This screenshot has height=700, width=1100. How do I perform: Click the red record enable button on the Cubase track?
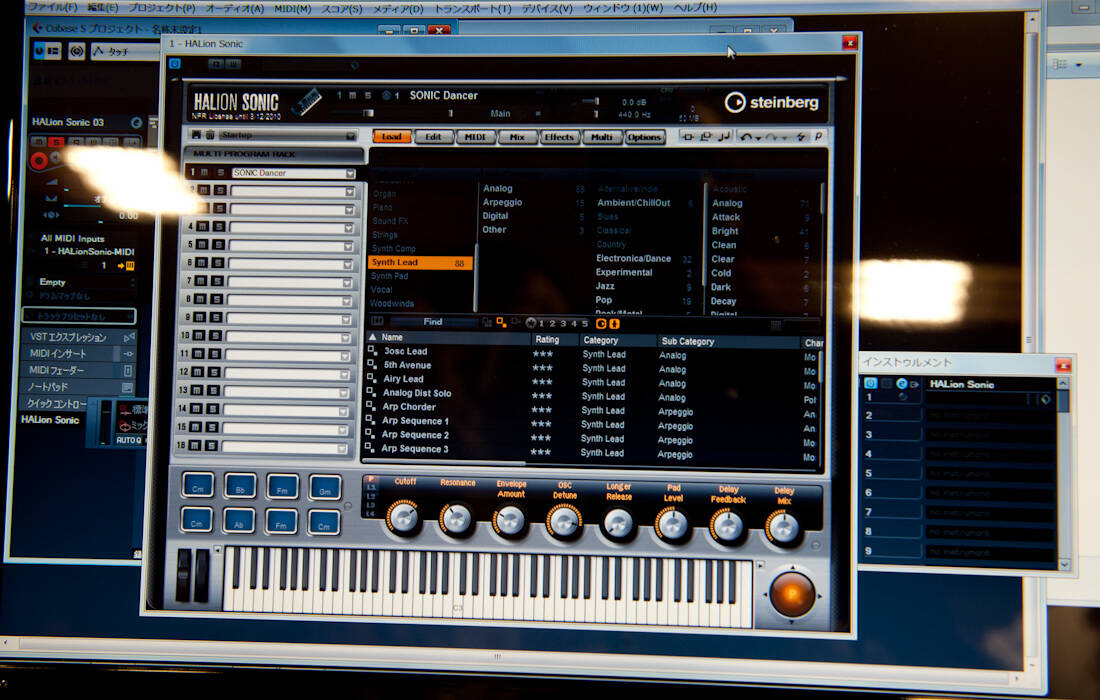(x=39, y=161)
